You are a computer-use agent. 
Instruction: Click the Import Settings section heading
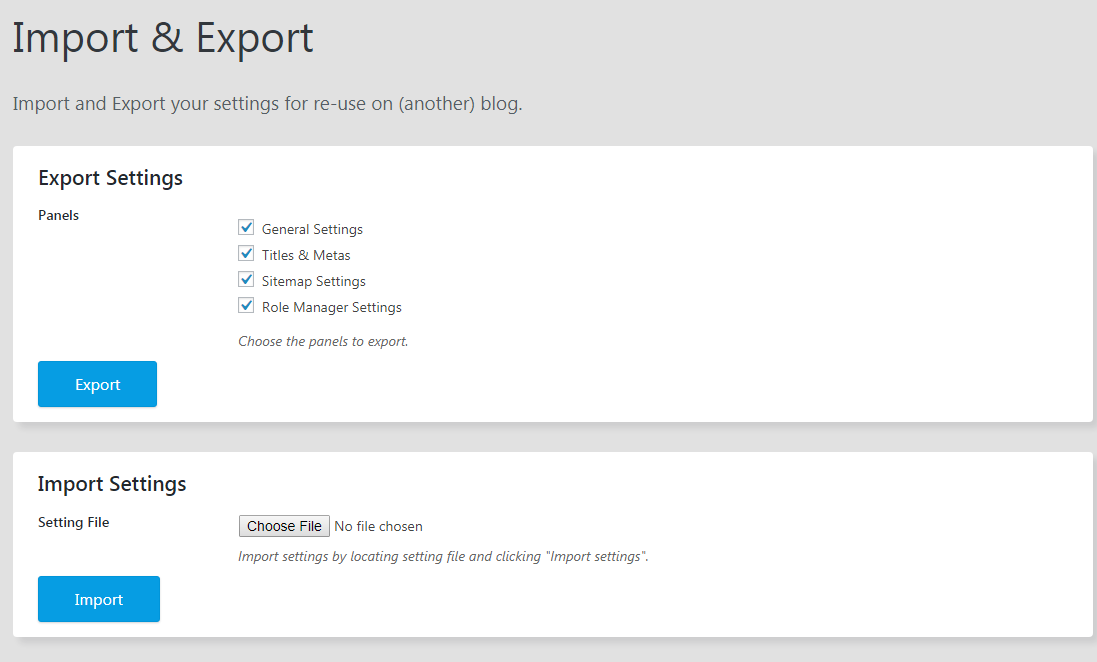tap(112, 484)
